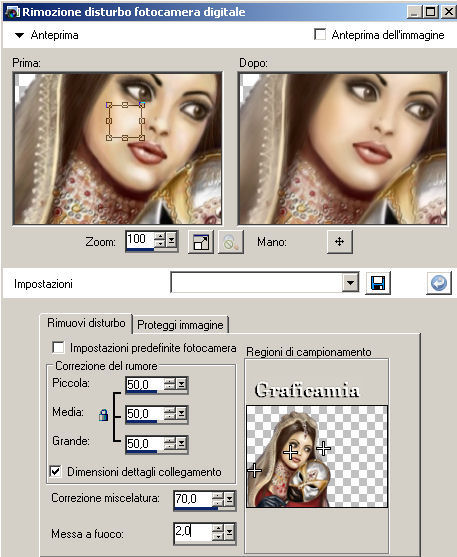Switch to the Proteggi immagine tab
This screenshot has width=457, height=557.
(x=180, y=325)
